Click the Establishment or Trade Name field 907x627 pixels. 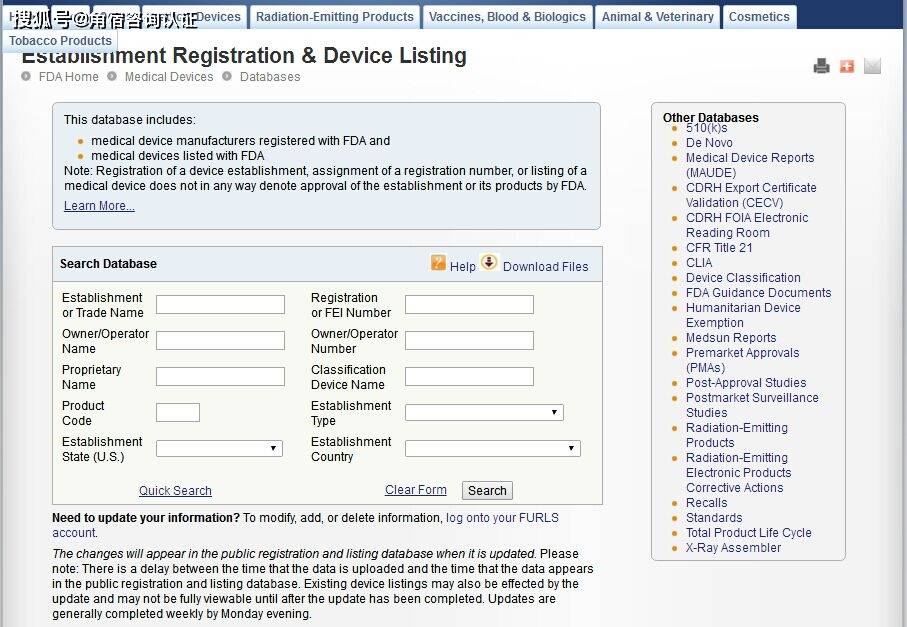(x=220, y=305)
